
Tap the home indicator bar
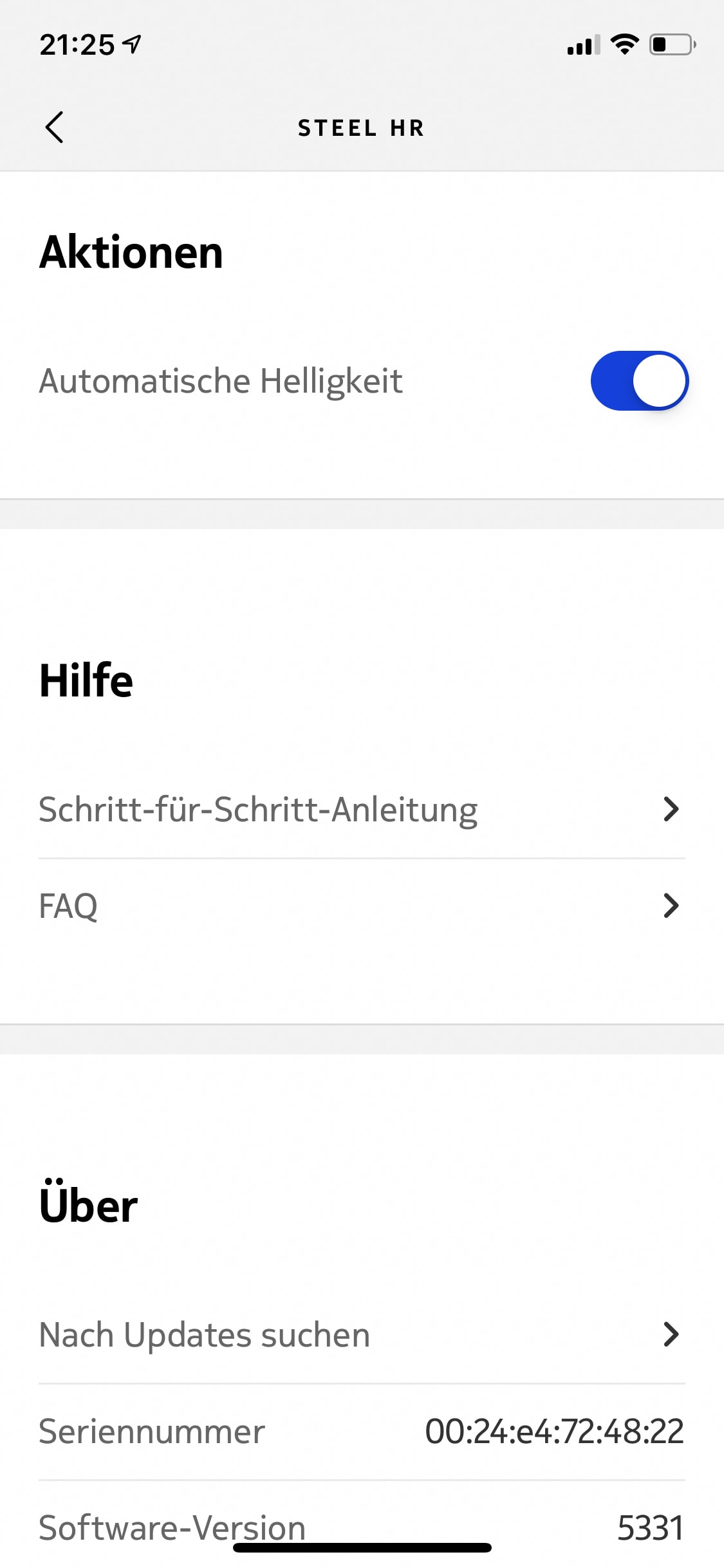click(362, 1547)
